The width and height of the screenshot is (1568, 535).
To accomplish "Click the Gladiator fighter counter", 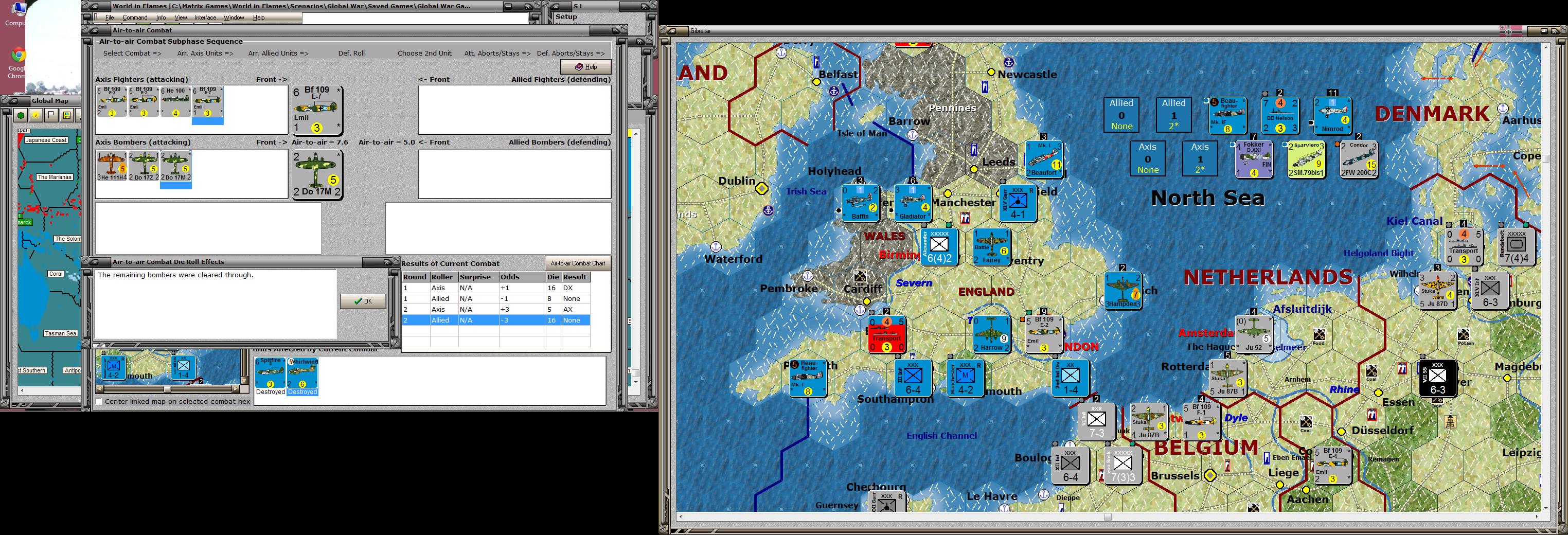I will 913,203.
